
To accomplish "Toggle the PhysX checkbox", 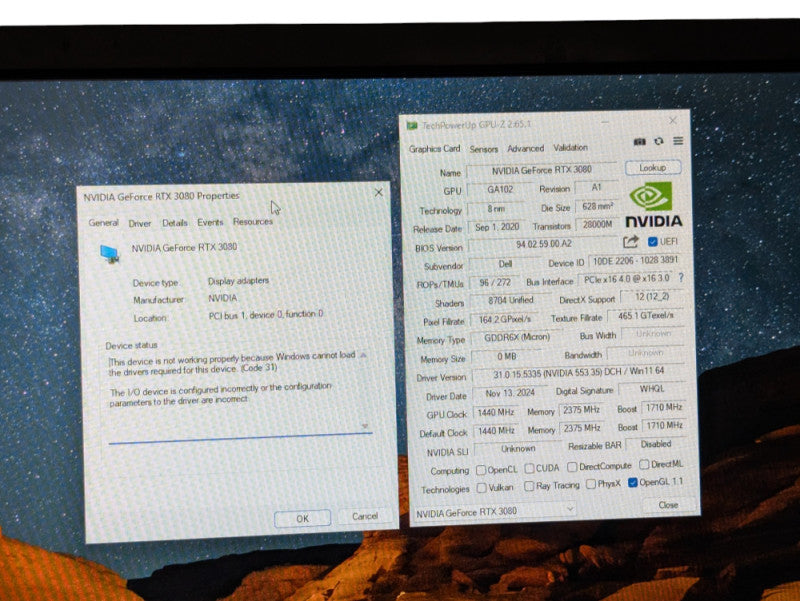I will 591,484.
